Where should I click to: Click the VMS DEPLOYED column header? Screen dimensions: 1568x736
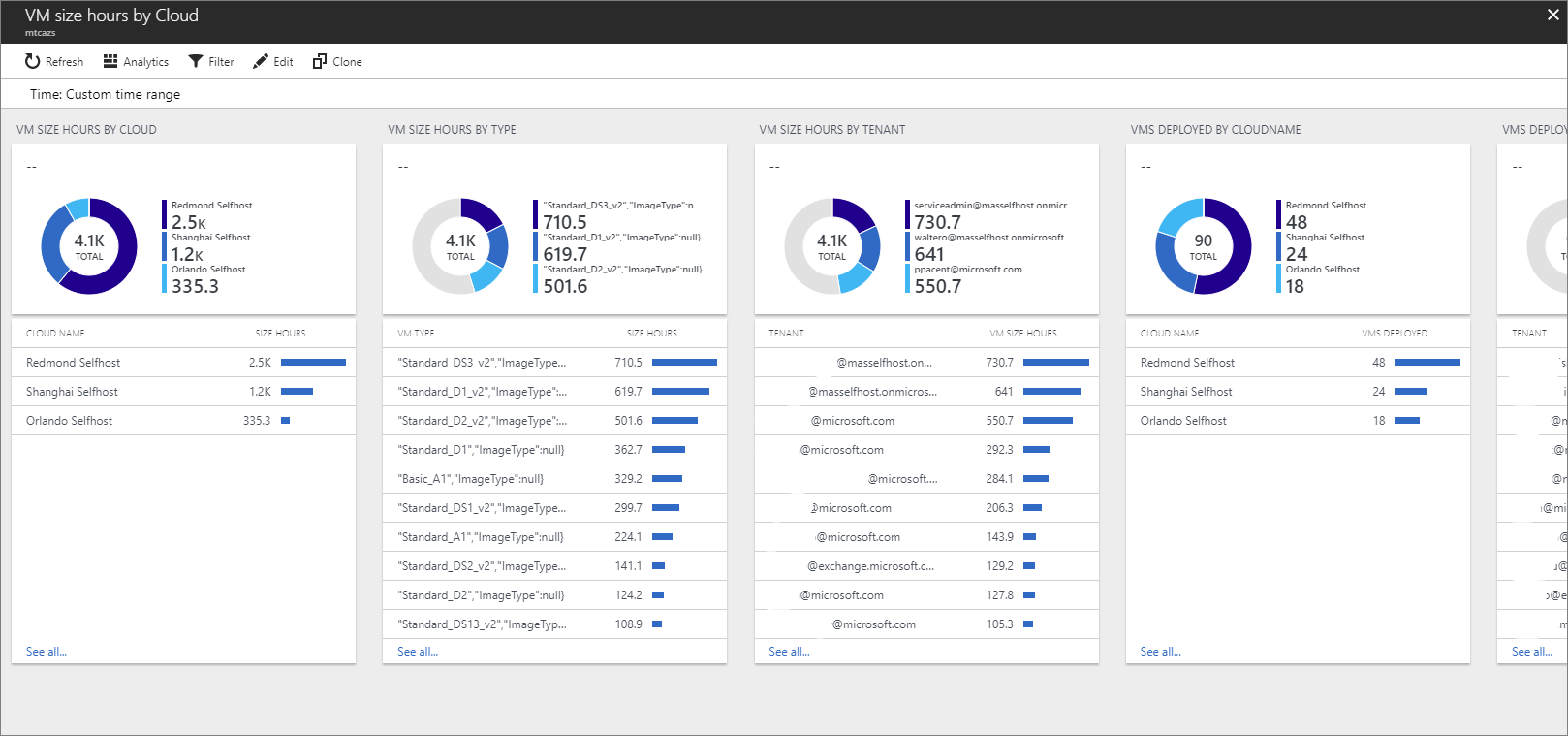tap(1395, 334)
